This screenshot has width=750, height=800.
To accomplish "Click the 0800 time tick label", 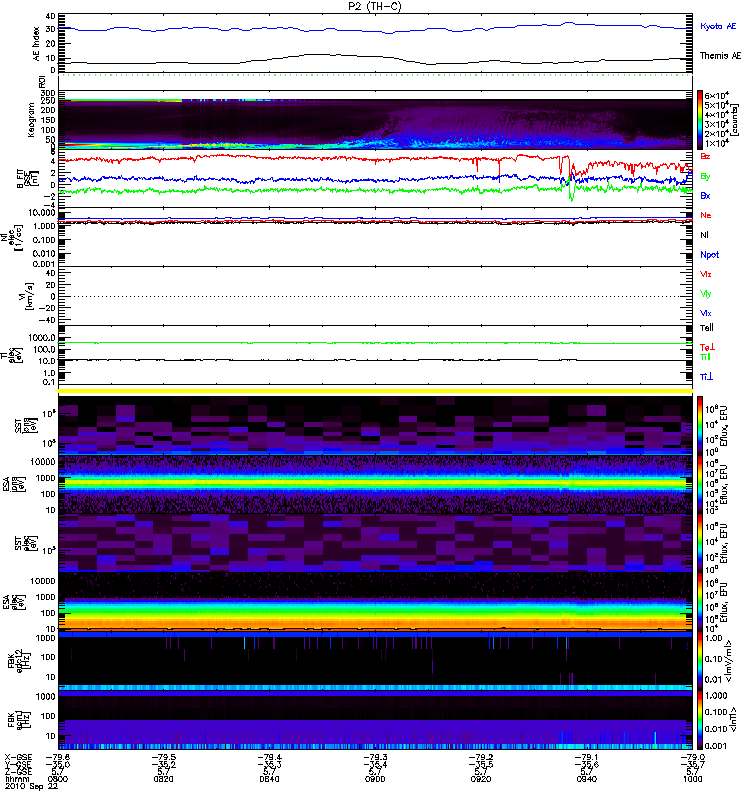I will tap(58, 779).
